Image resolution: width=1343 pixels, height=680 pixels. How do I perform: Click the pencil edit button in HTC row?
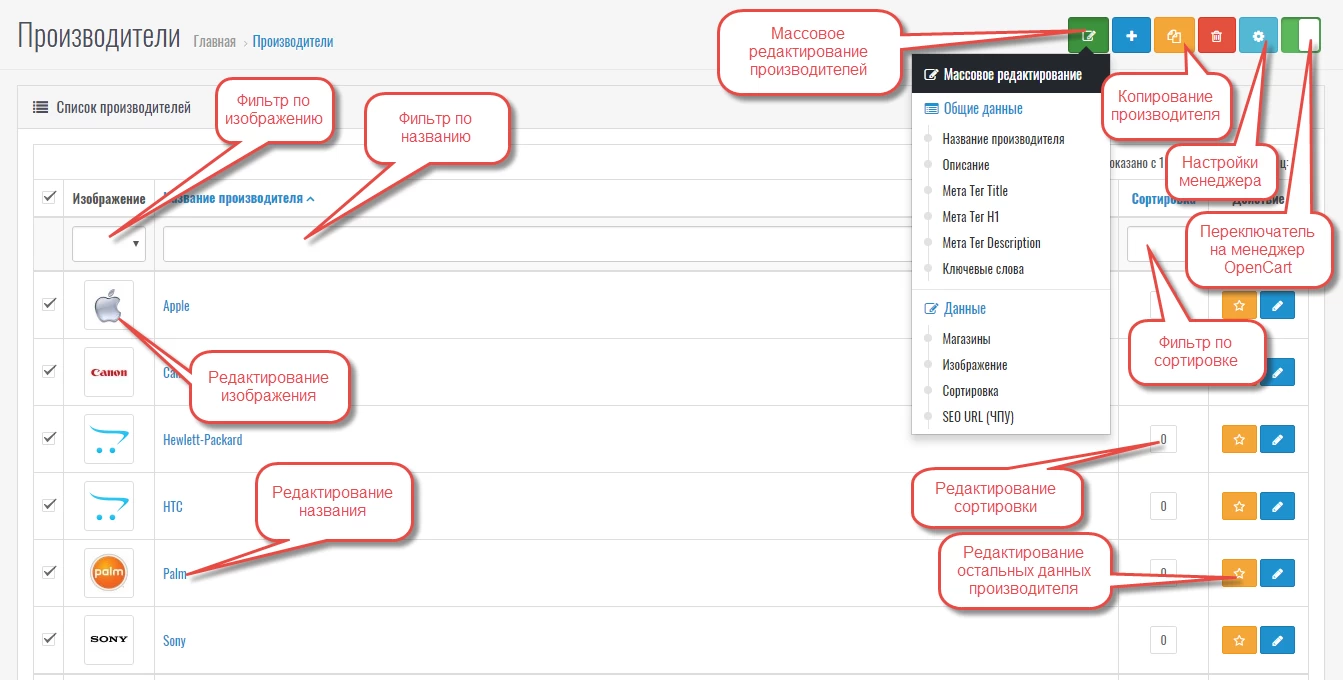coord(1277,506)
